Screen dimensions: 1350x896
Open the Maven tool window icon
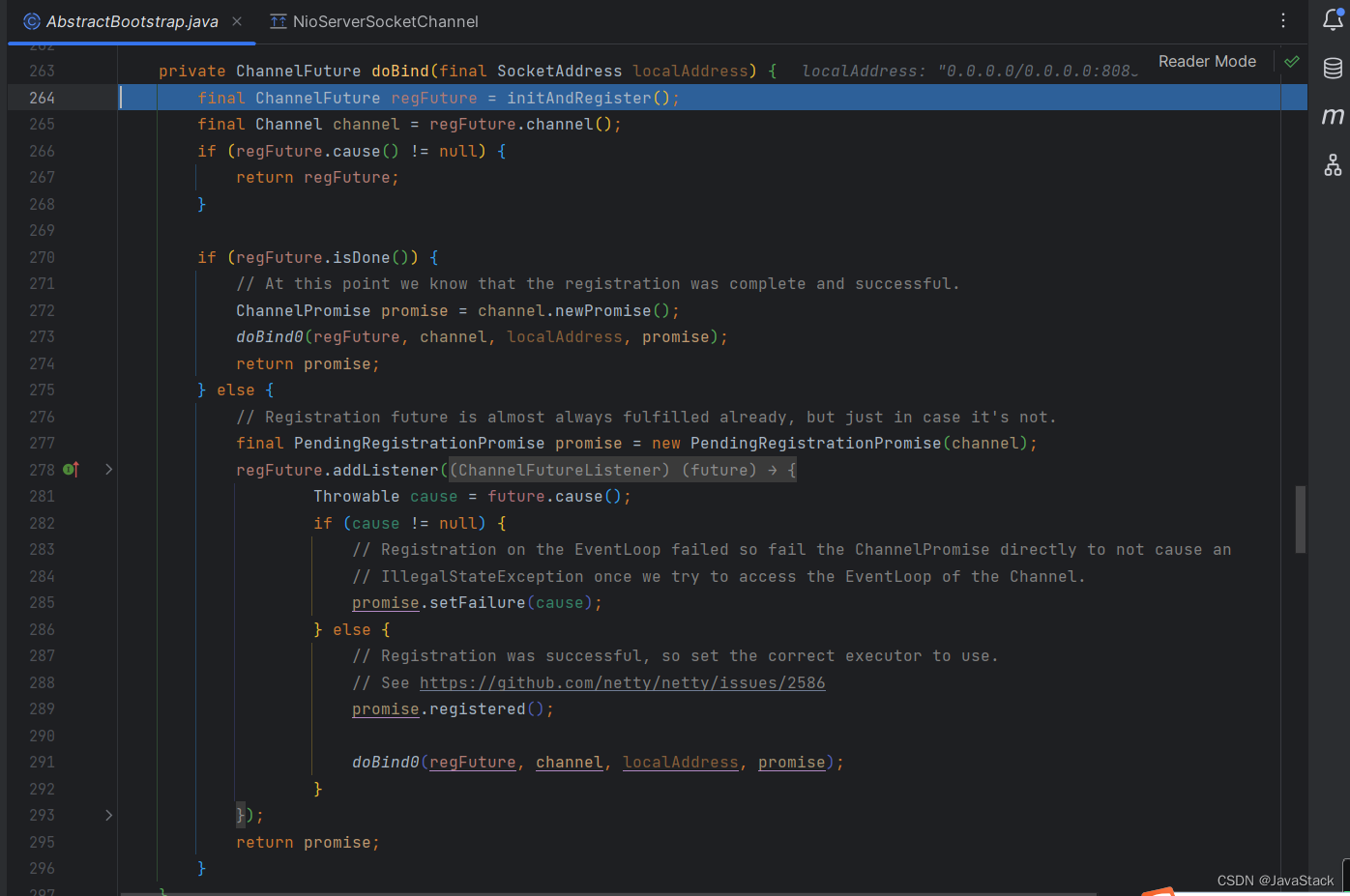click(1333, 116)
